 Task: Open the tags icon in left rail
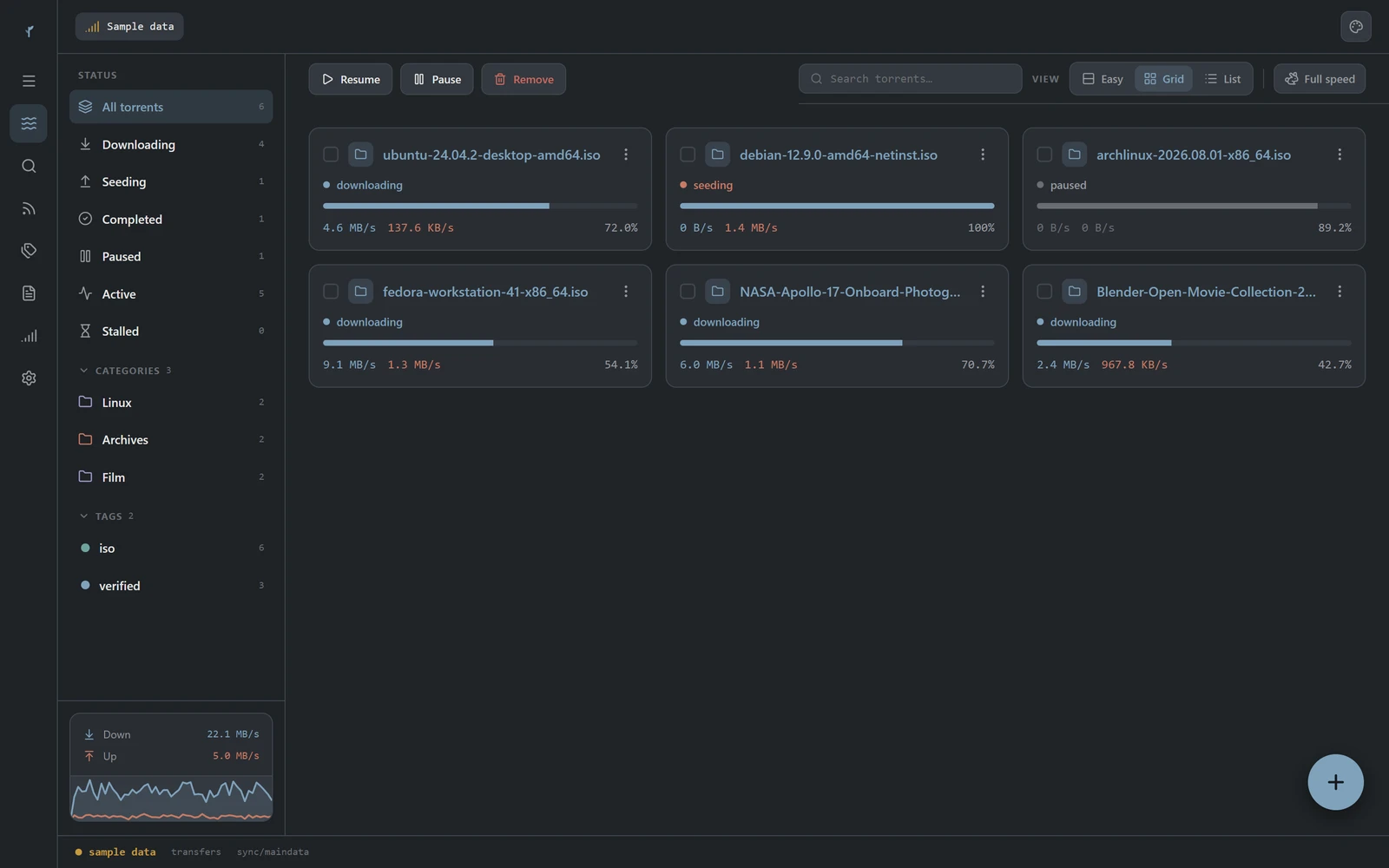(x=29, y=251)
